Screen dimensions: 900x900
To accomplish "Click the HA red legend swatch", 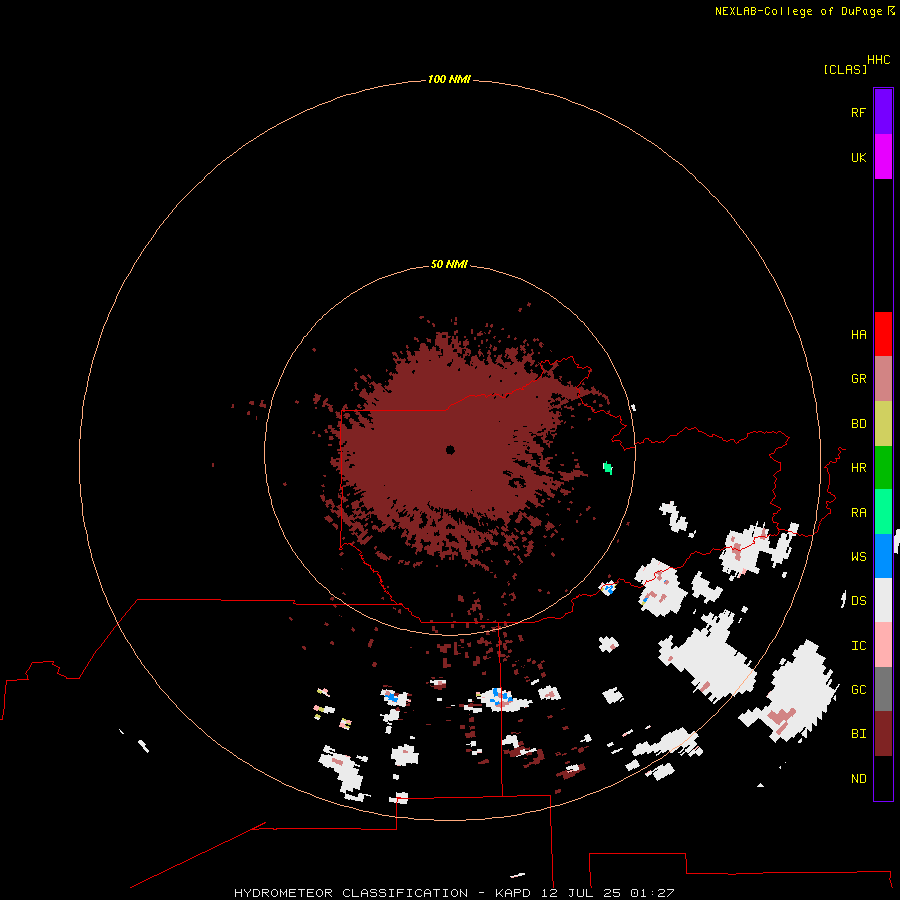I will click(883, 334).
